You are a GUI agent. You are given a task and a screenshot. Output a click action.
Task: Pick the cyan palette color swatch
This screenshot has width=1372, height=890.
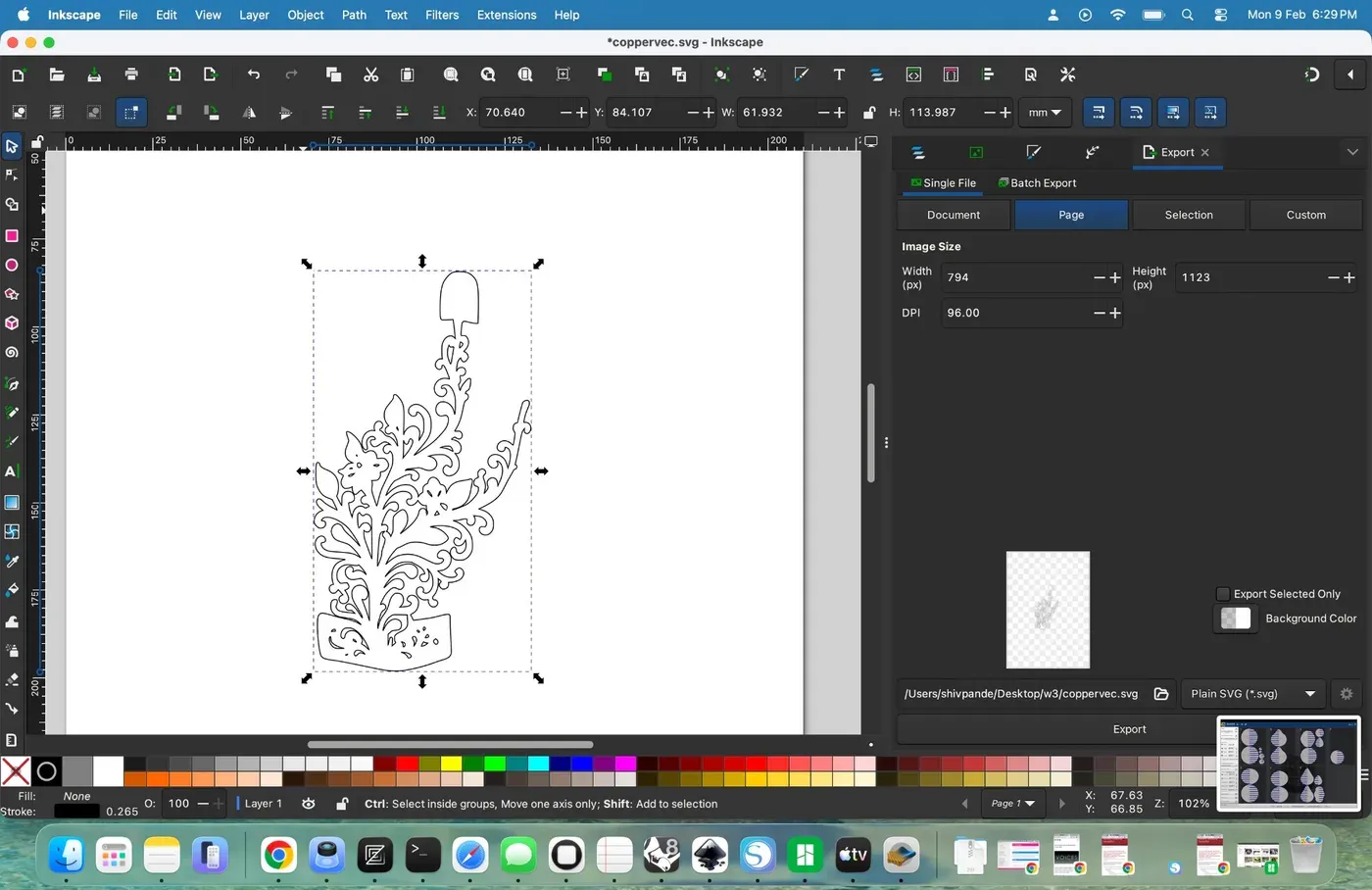[538, 764]
